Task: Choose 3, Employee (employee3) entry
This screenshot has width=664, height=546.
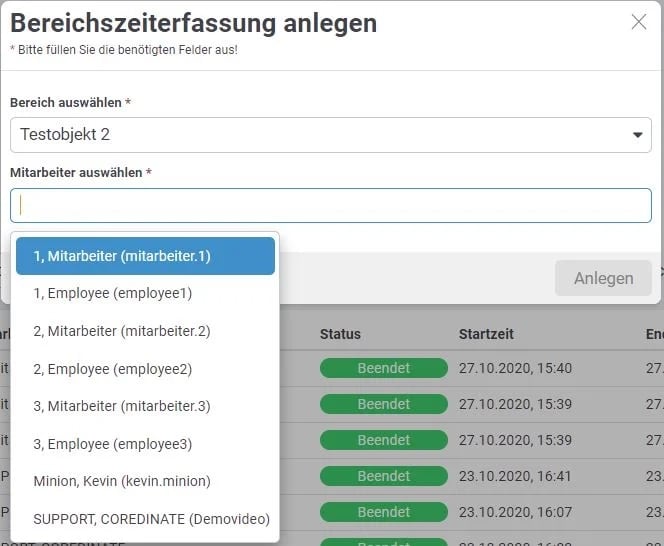Action: click(145, 444)
